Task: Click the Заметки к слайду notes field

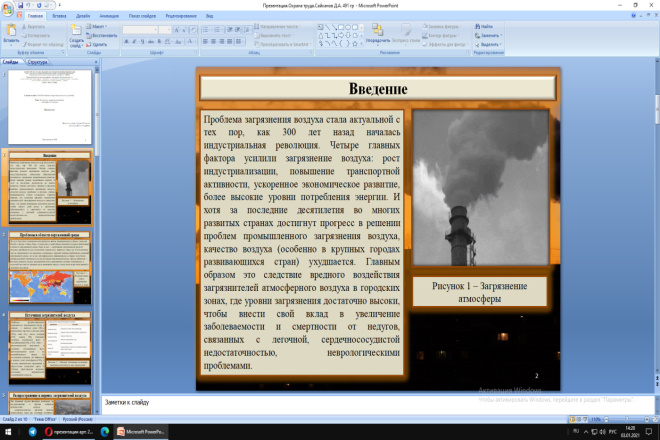Action: (378, 405)
